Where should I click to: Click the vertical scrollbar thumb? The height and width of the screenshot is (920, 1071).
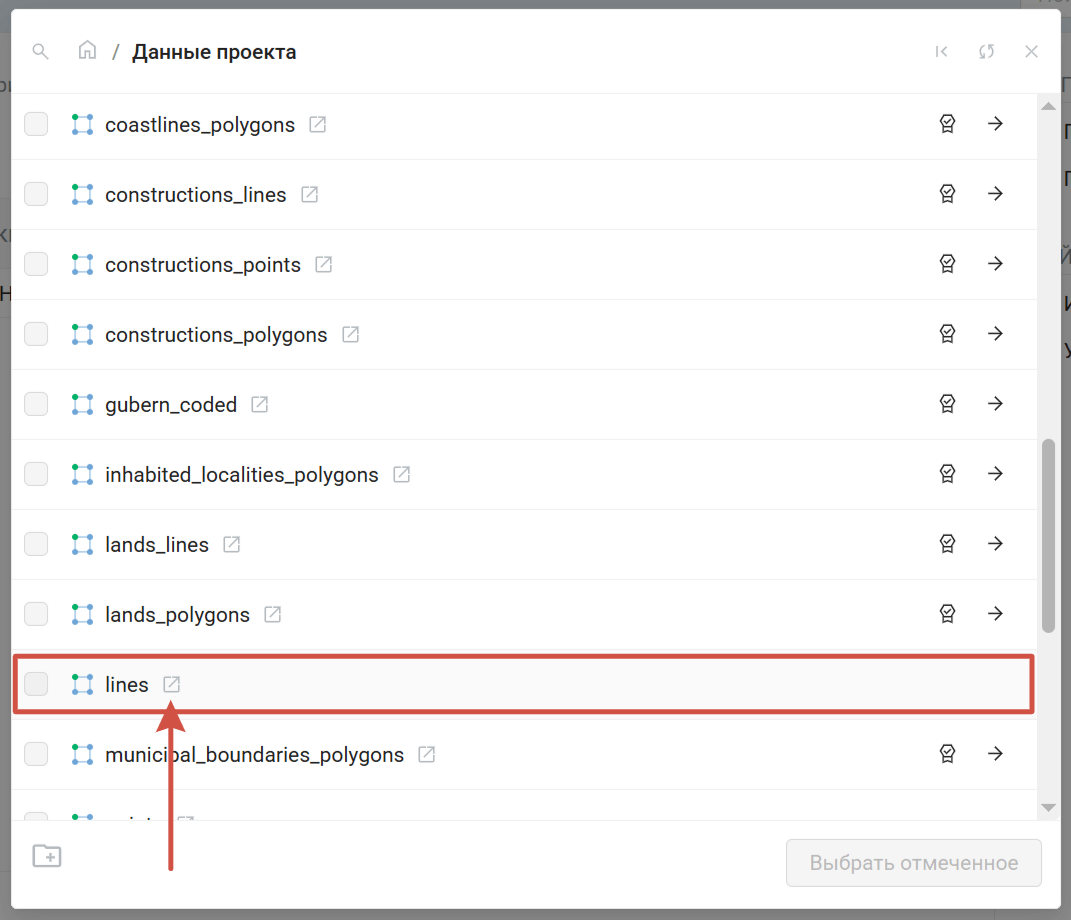click(x=1048, y=535)
